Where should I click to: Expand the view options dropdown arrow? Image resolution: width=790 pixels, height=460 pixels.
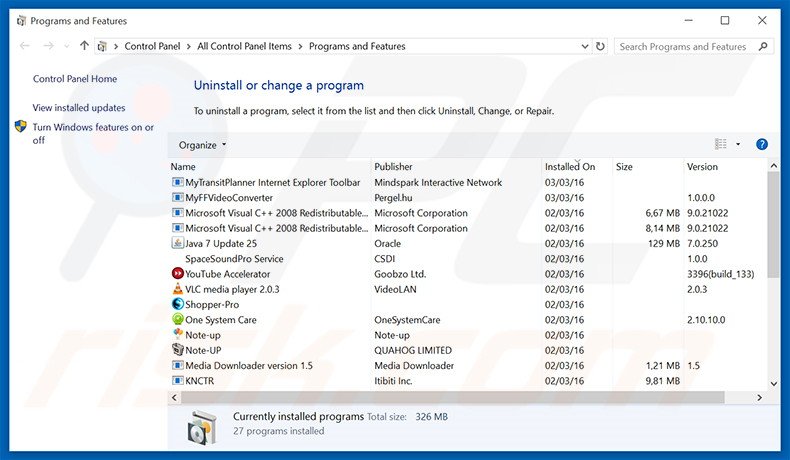click(738, 145)
